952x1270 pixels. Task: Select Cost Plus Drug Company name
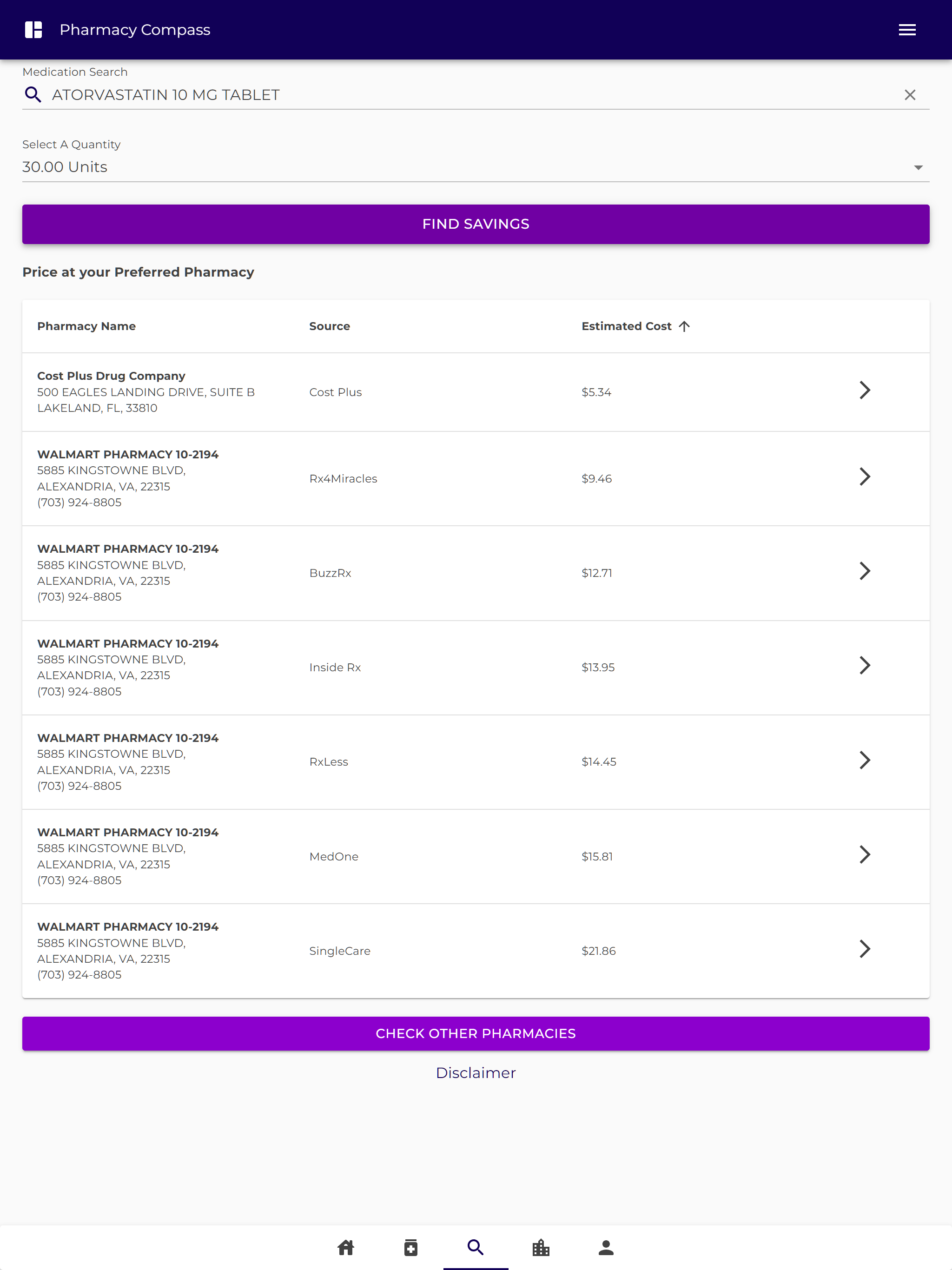112,376
